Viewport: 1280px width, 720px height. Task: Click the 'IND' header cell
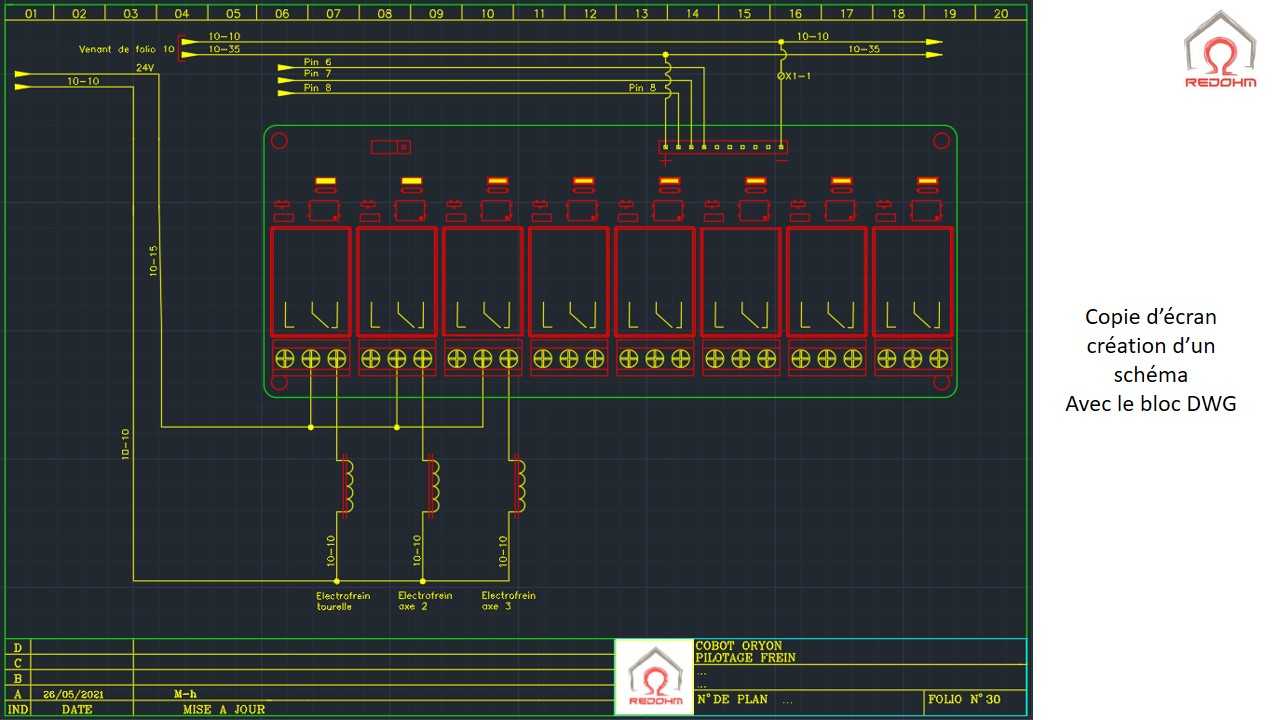[18, 709]
